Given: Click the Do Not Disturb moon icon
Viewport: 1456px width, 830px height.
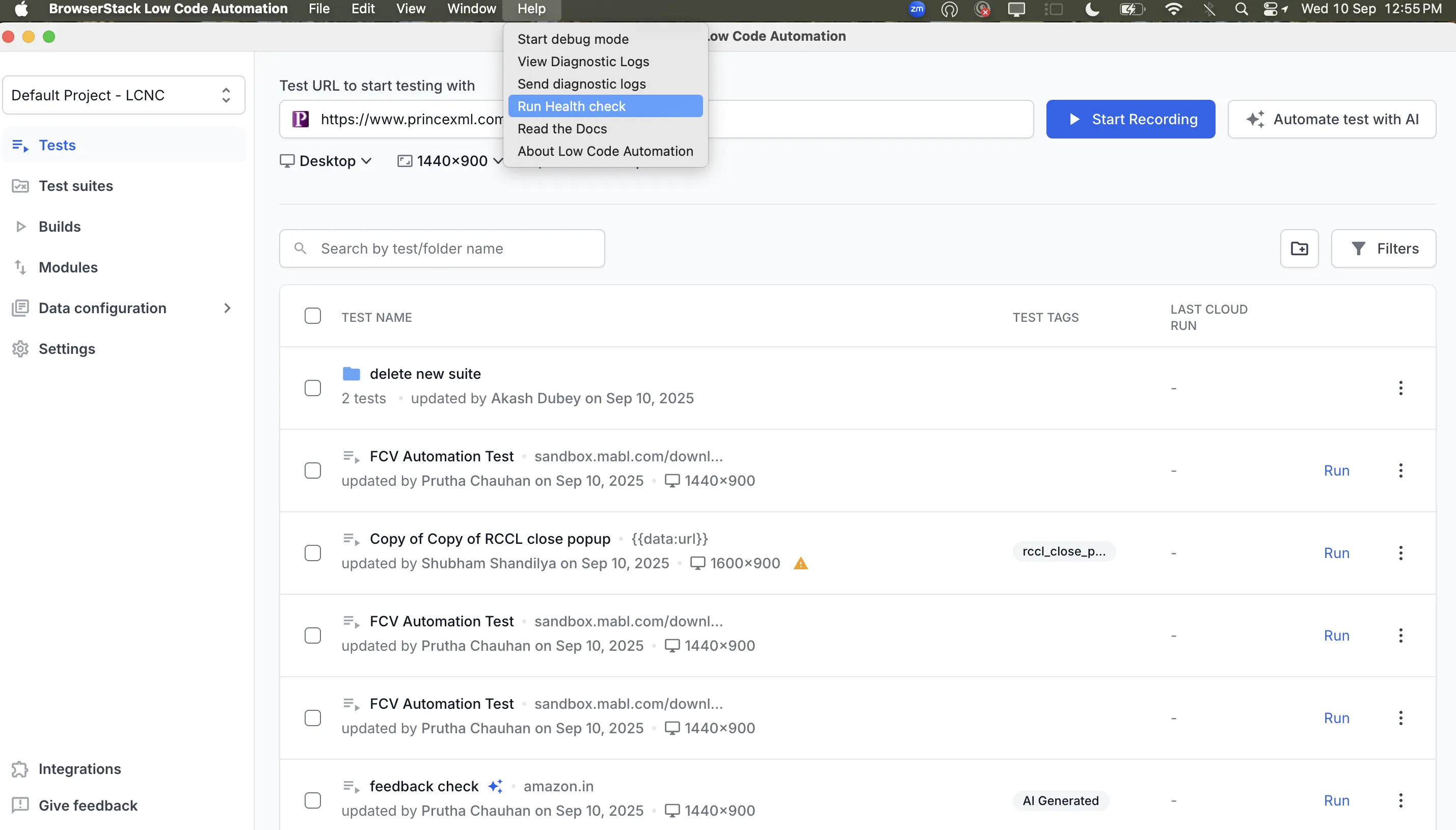Looking at the screenshot, I should coord(1092,9).
